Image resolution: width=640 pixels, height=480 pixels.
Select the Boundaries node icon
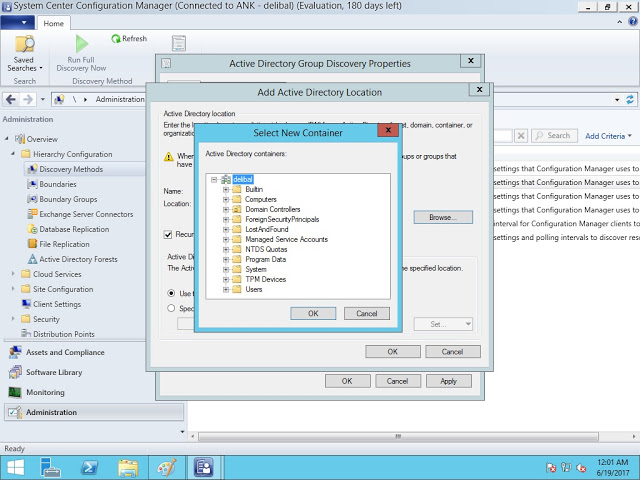click(32, 184)
